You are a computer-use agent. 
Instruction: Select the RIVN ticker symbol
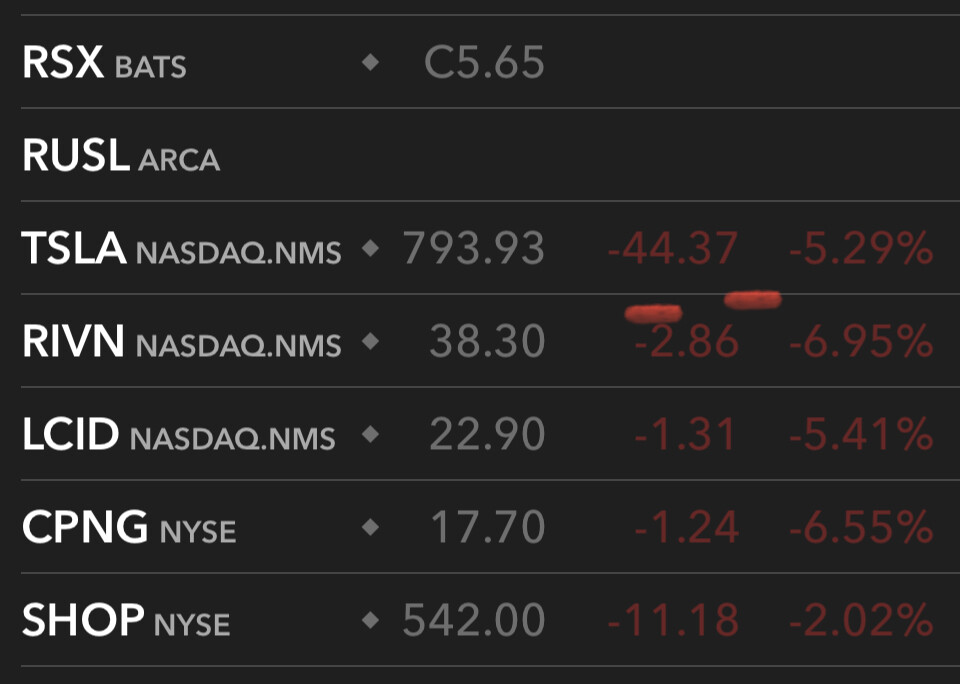[x=73, y=340]
